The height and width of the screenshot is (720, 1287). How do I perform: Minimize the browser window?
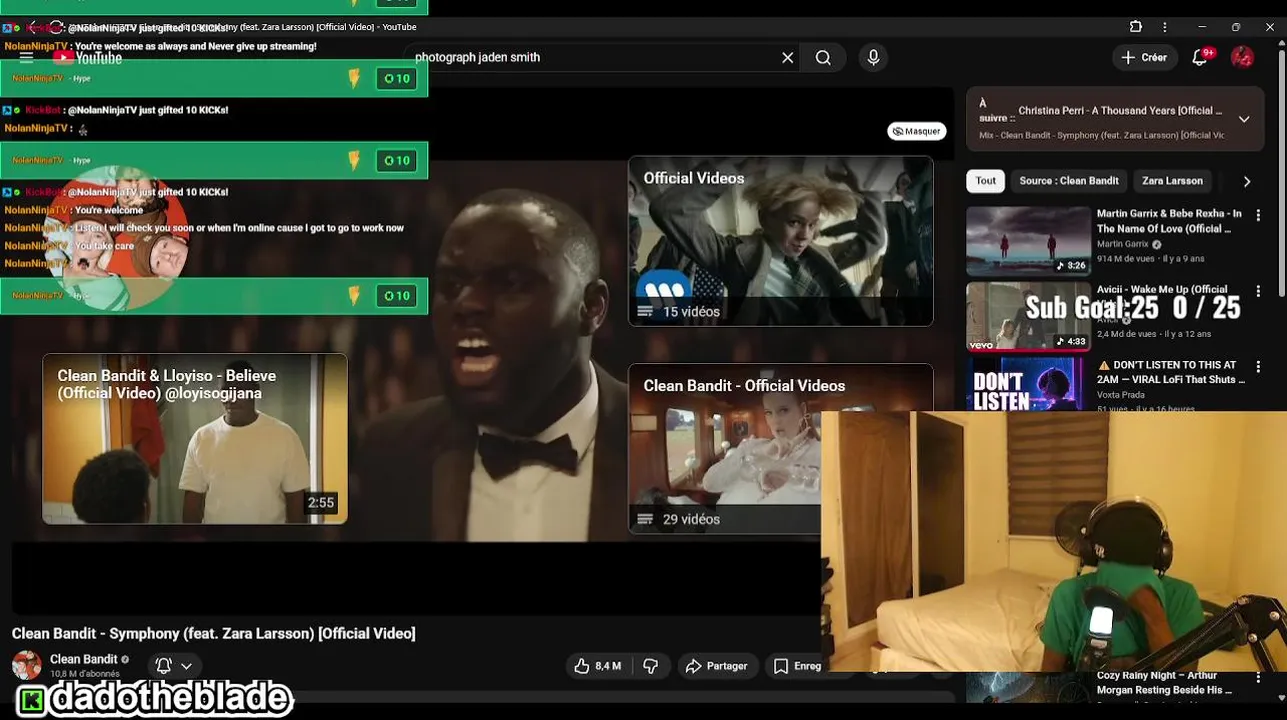point(1202,27)
